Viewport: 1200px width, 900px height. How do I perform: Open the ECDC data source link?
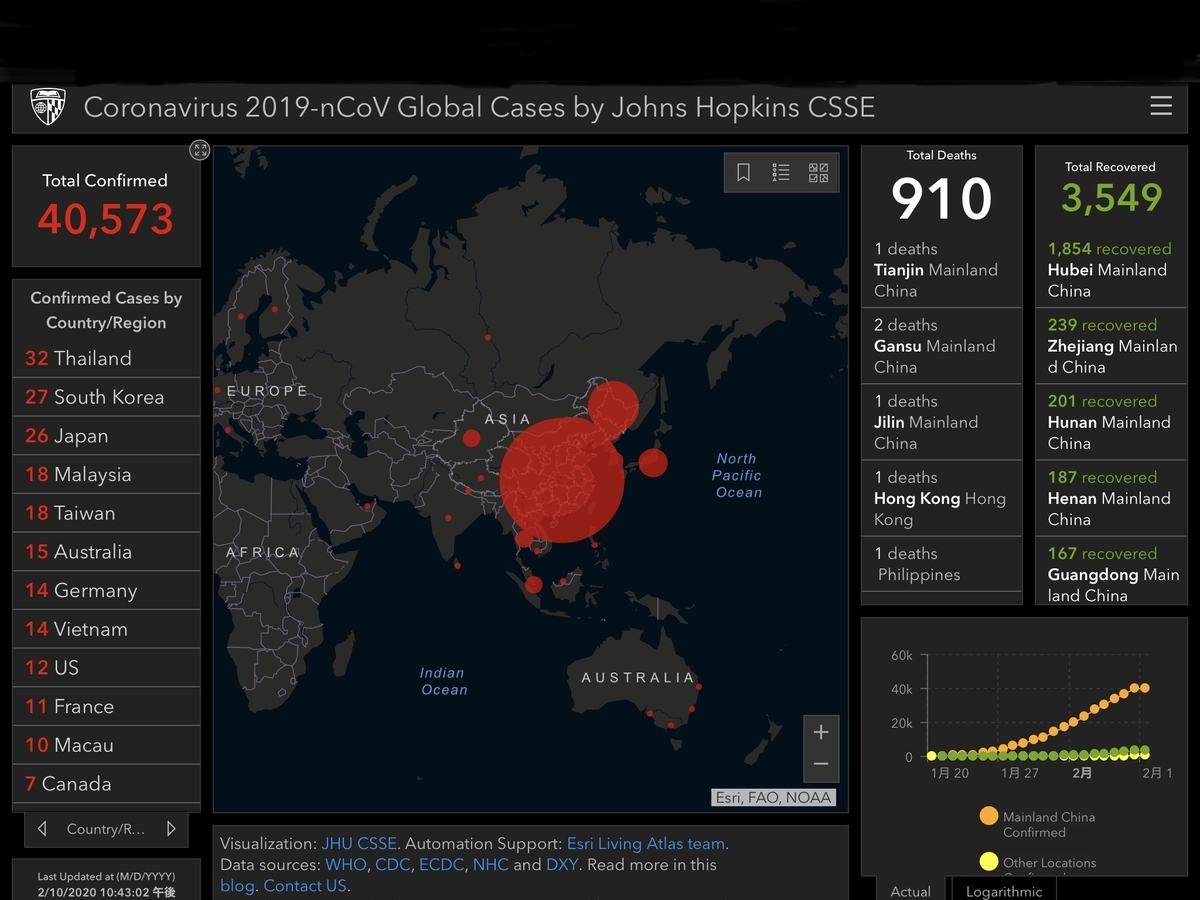tap(442, 864)
